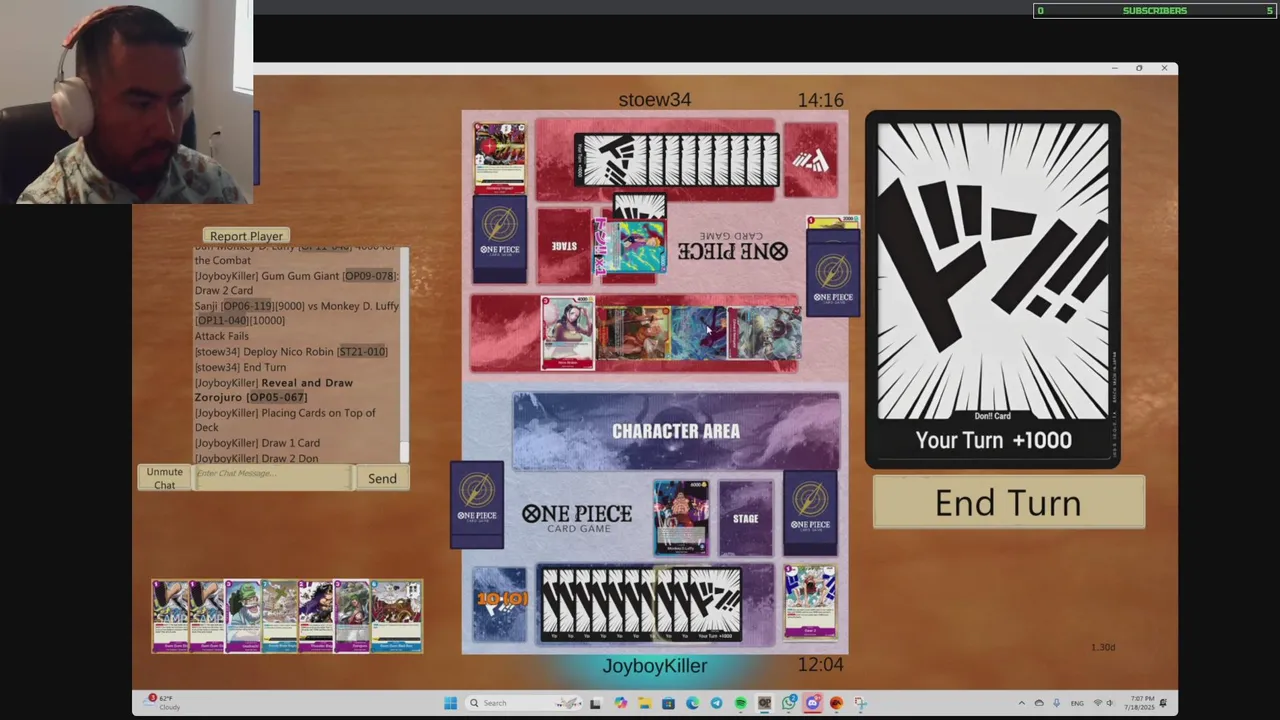Viewport: 1280px width, 720px height.
Task: Open Windows Start menu
Action: [x=450, y=703]
